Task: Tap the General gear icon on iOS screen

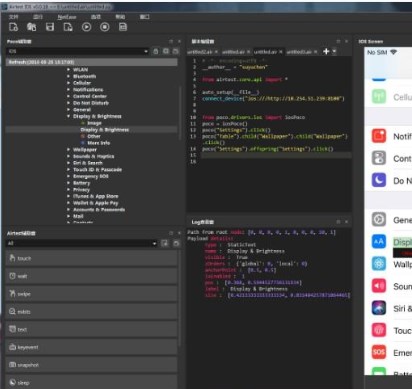Action: coord(379,220)
